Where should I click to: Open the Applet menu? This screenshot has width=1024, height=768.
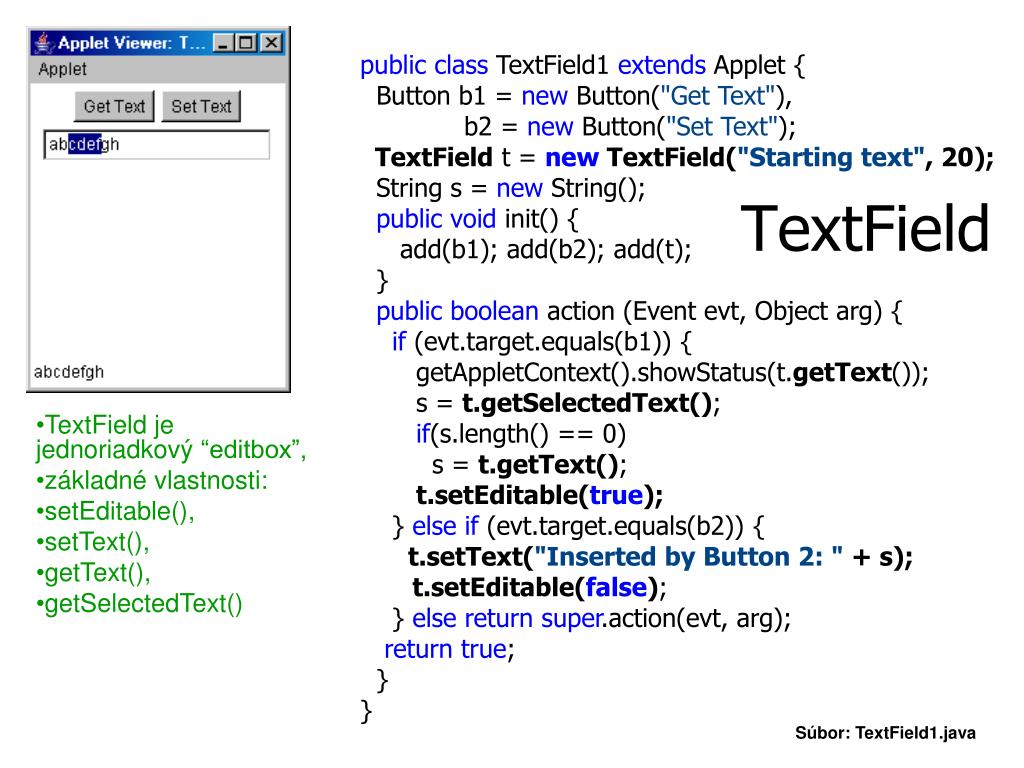(x=62, y=69)
